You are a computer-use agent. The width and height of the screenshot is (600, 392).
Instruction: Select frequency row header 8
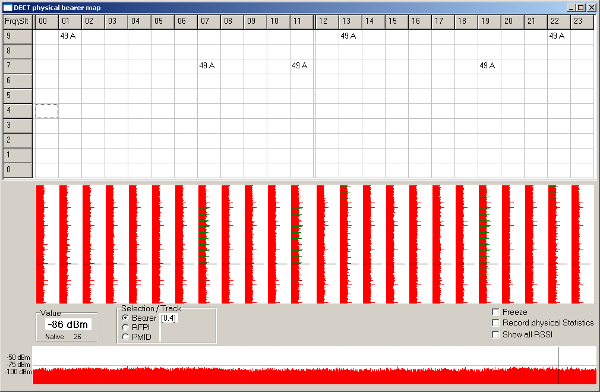[x=18, y=51]
